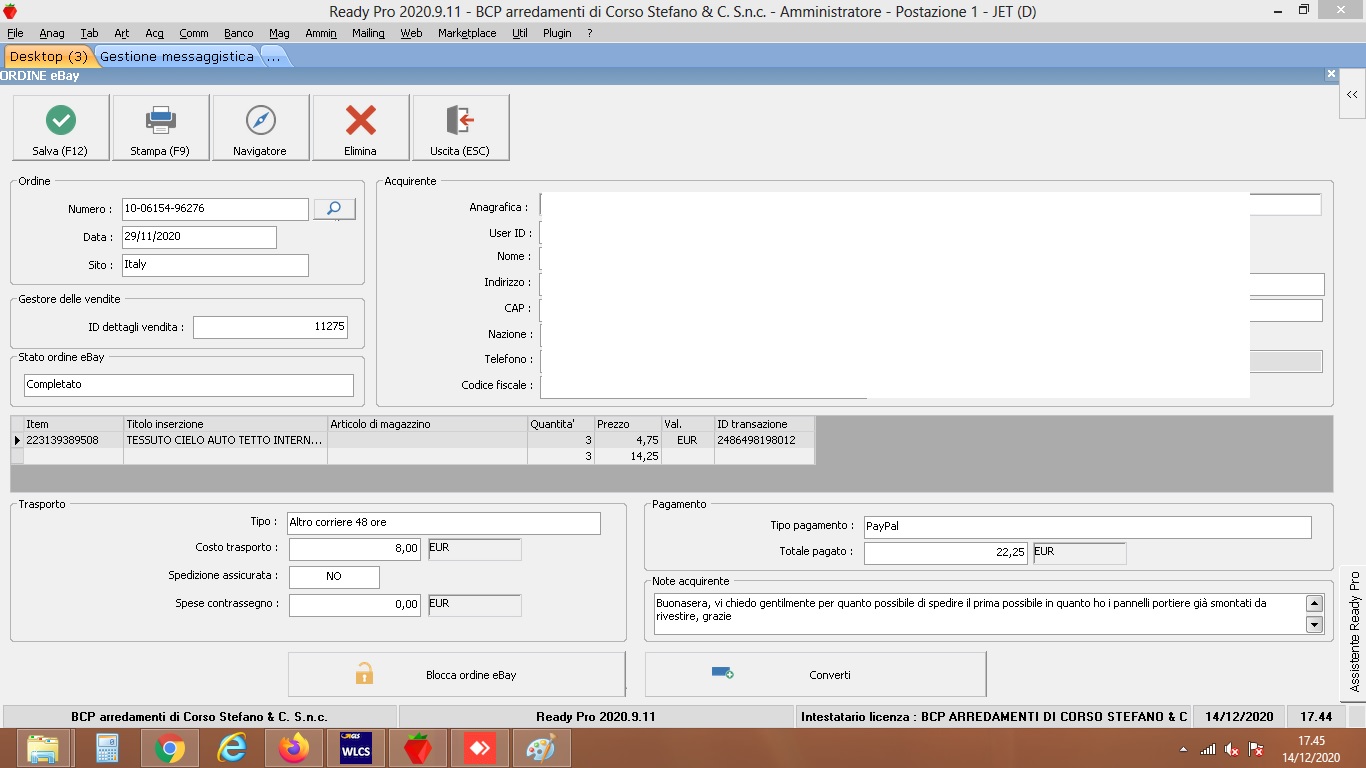Image resolution: width=1366 pixels, height=768 pixels.
Task: Click the Tipo pagamento PayPal field
Action: tap(1087, 527)
